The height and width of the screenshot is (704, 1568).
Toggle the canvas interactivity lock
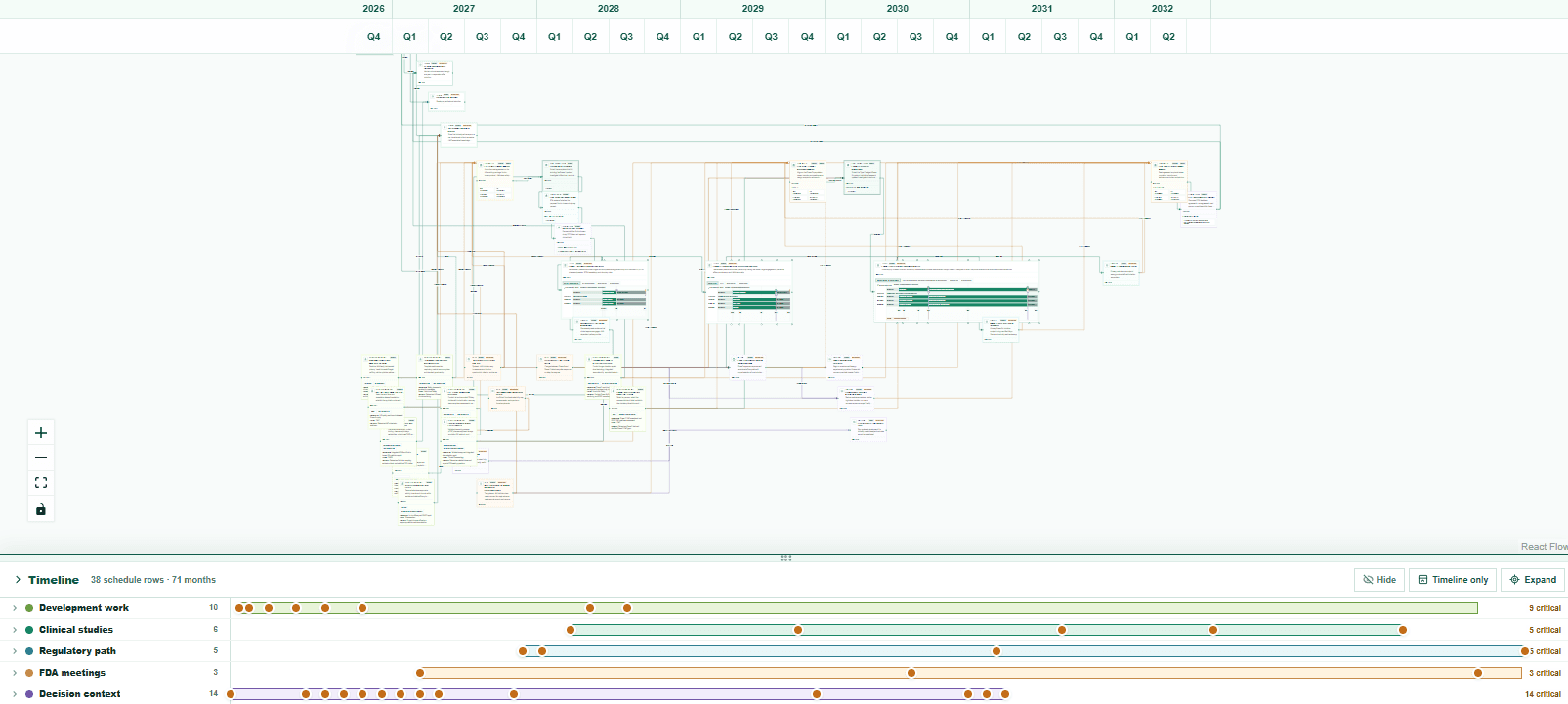41,509
